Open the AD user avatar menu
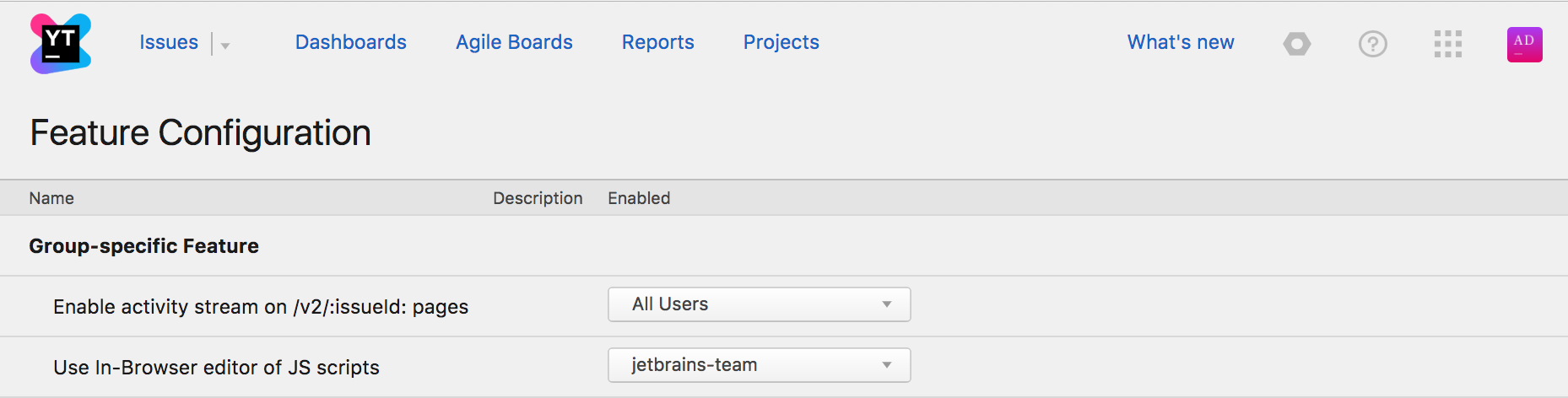The width and height of the screenshot is (1568, 398). point(1525,44)
